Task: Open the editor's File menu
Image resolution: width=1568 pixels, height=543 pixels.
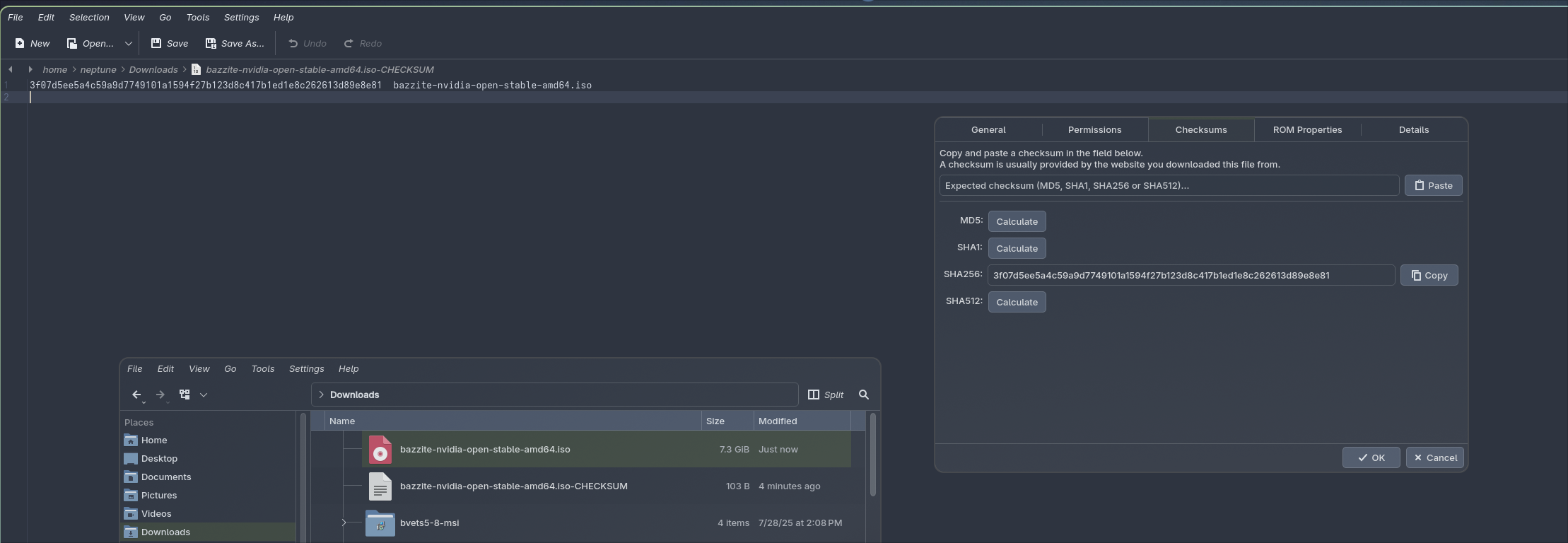Action: [x=15, y=17]
